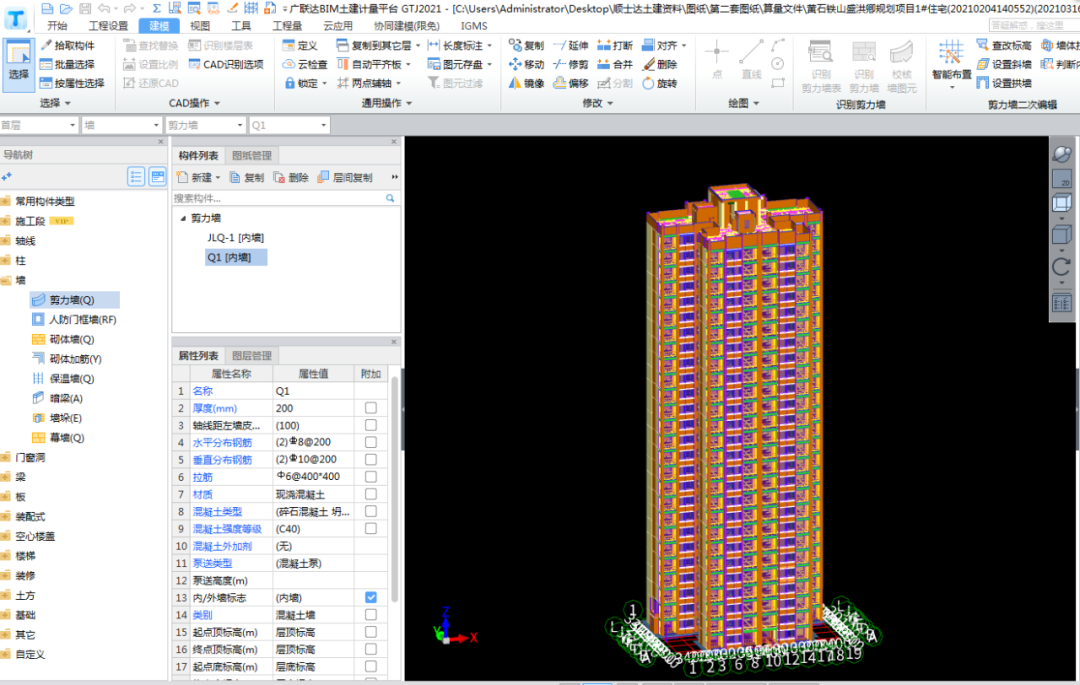Click the 打断 break tool
The width and height of the screenshot is (1080, 685).
click(615, 45)
